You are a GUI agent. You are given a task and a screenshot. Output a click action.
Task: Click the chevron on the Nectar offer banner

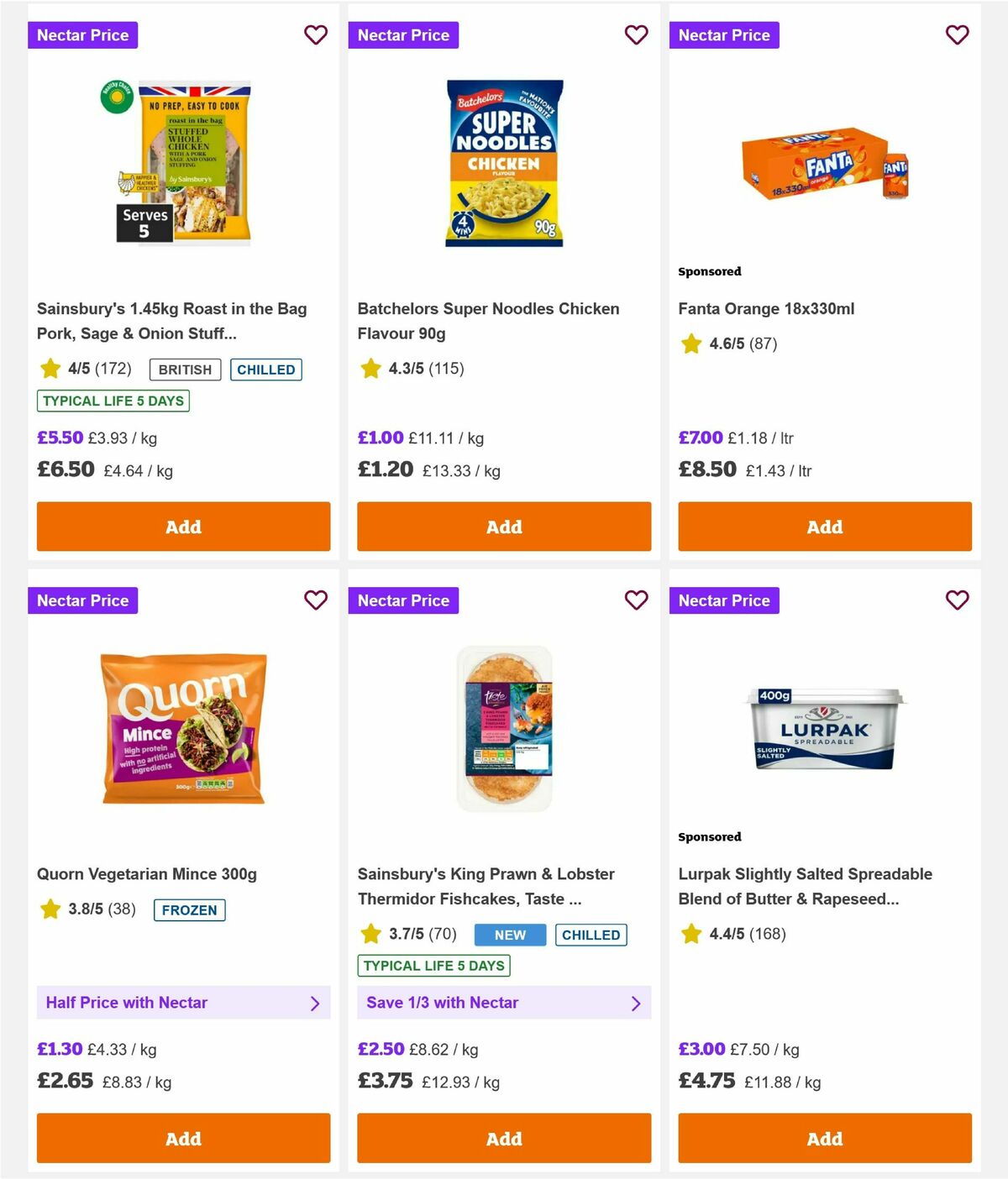(316, 1003)
